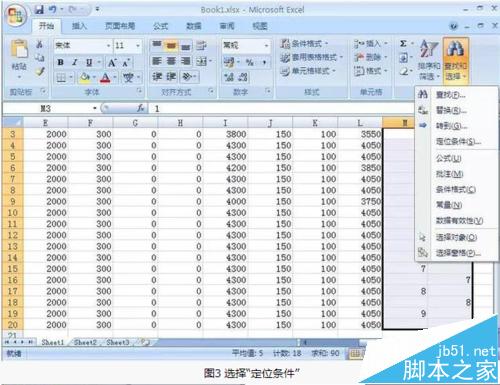Click the AutoSum sigma icon
Image resolution: width=500 pixels, height=385 pixels.
pos(403,44)
